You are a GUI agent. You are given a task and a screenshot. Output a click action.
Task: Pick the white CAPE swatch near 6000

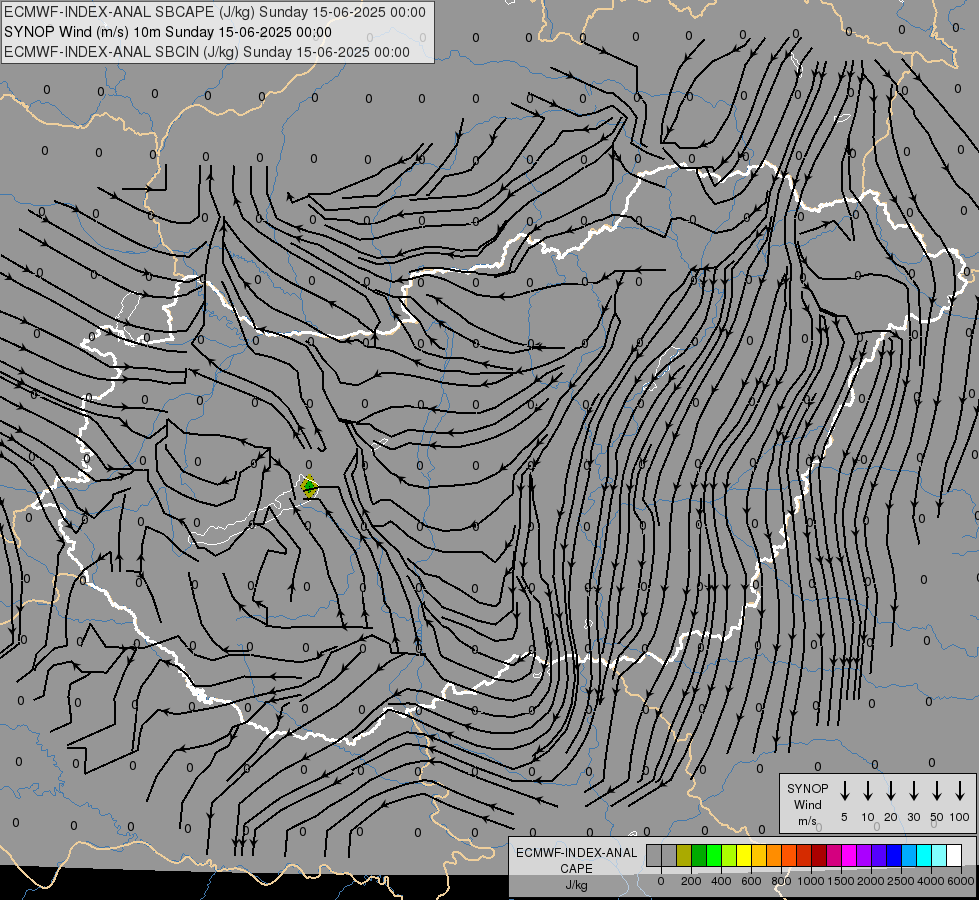953,856
